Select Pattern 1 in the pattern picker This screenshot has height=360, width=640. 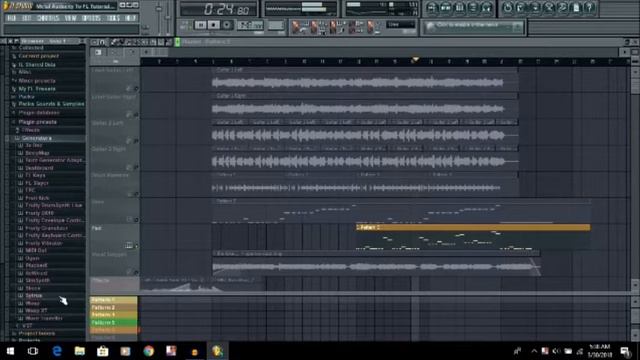(113, 300)
